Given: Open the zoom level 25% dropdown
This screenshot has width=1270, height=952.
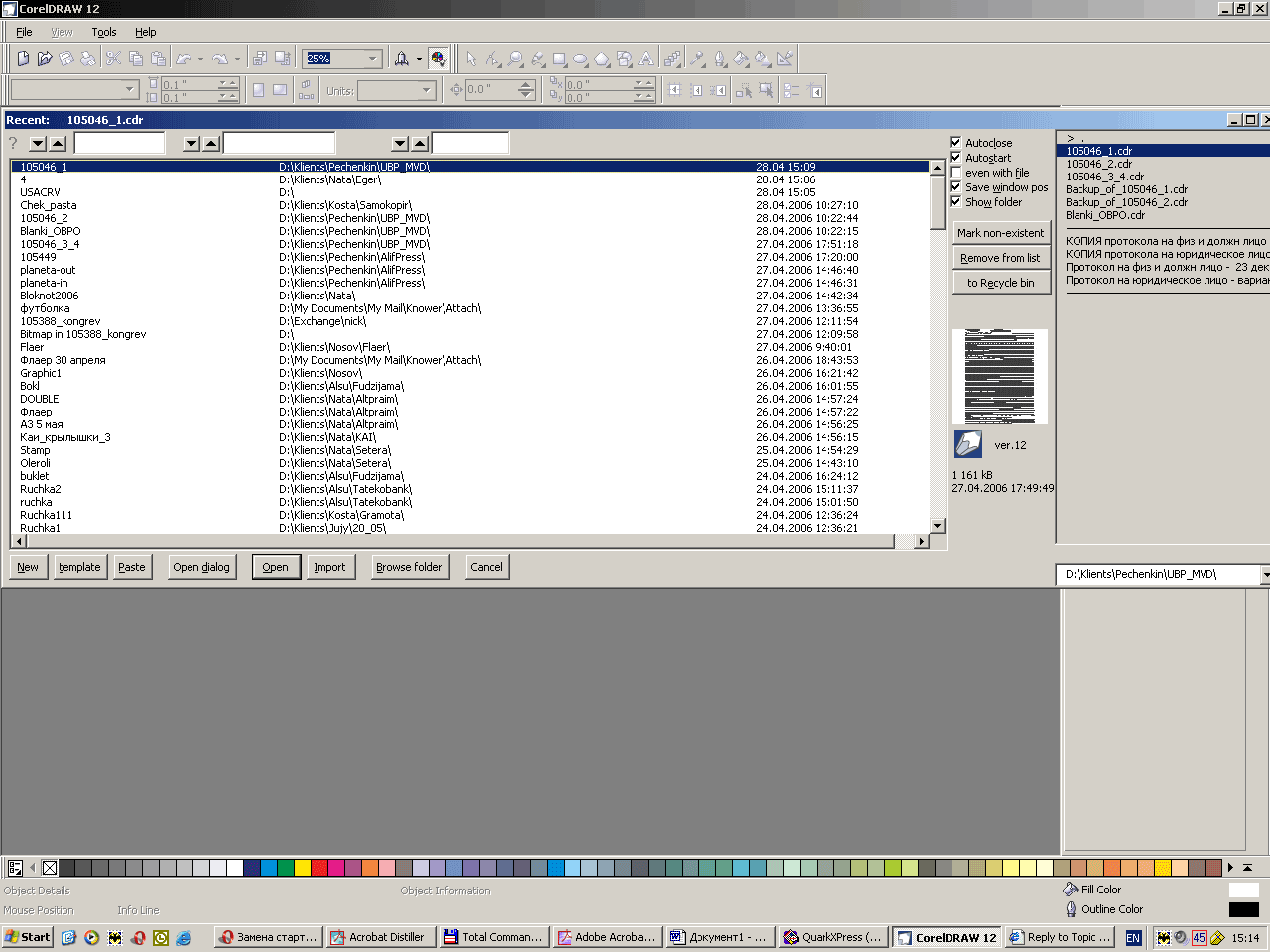Looking at the screenshot, I should coord(373,59).
